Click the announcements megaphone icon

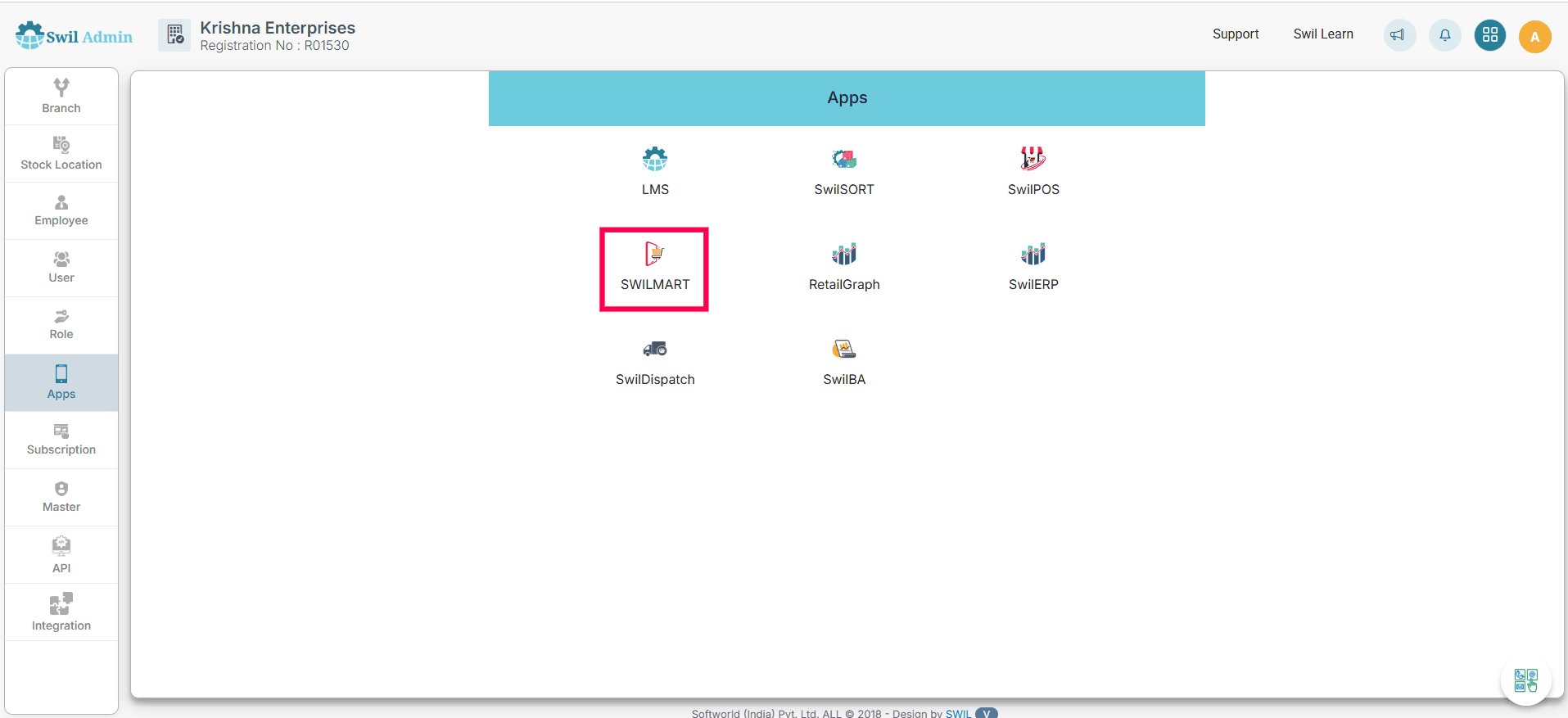[x=1399, y=35]
